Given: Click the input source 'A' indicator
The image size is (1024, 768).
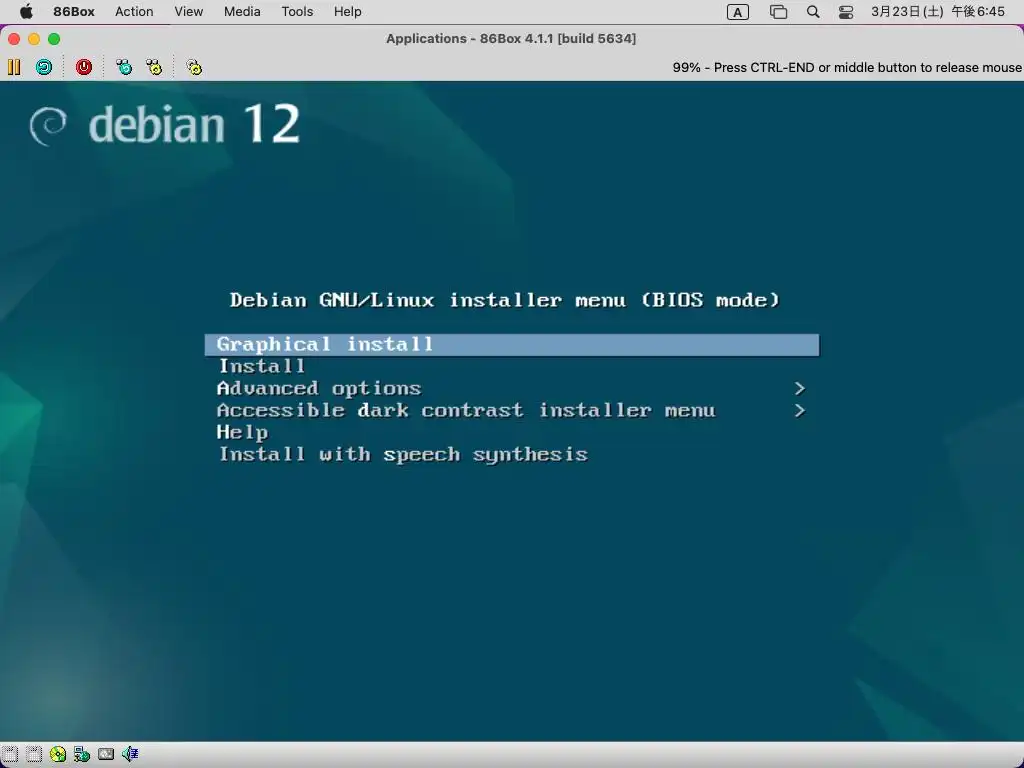Looking at the screenshot, I should click(738, 12).
